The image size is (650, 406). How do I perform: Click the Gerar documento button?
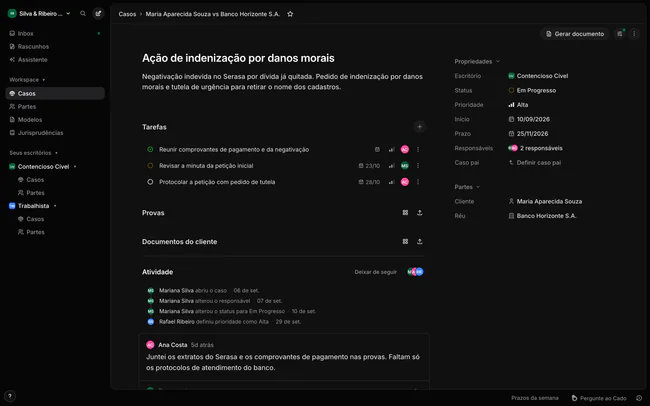click(x=575, y=34)
